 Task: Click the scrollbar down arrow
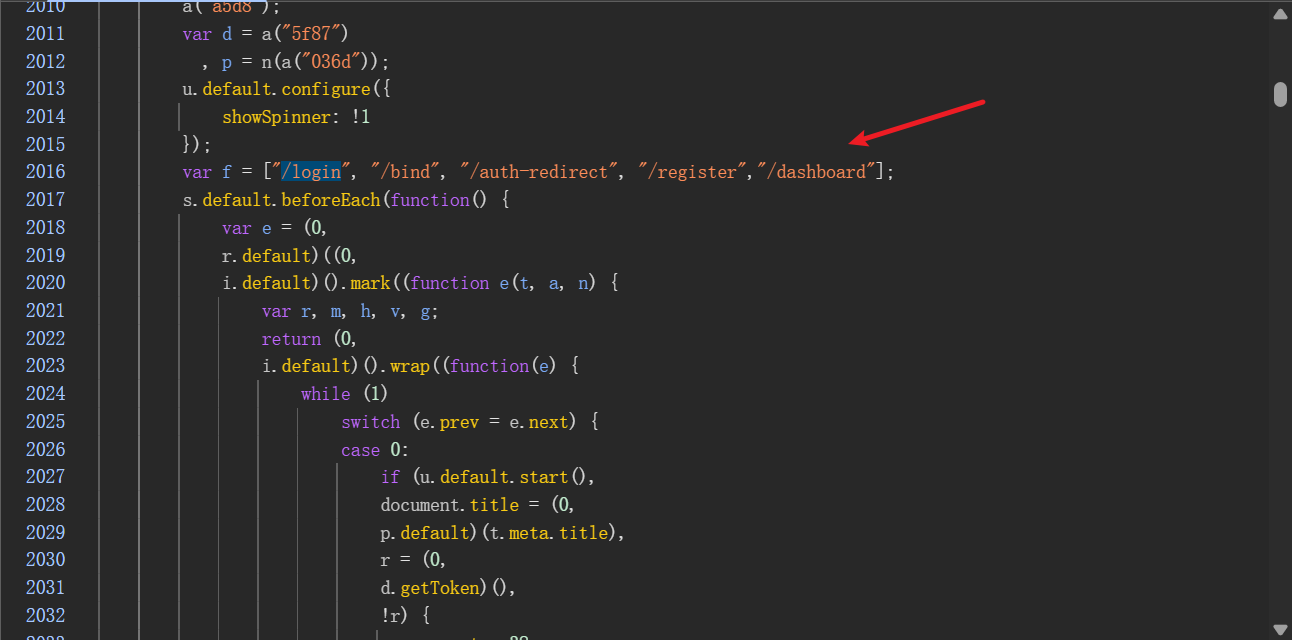pyautogui.click(x=1280, y=630)
